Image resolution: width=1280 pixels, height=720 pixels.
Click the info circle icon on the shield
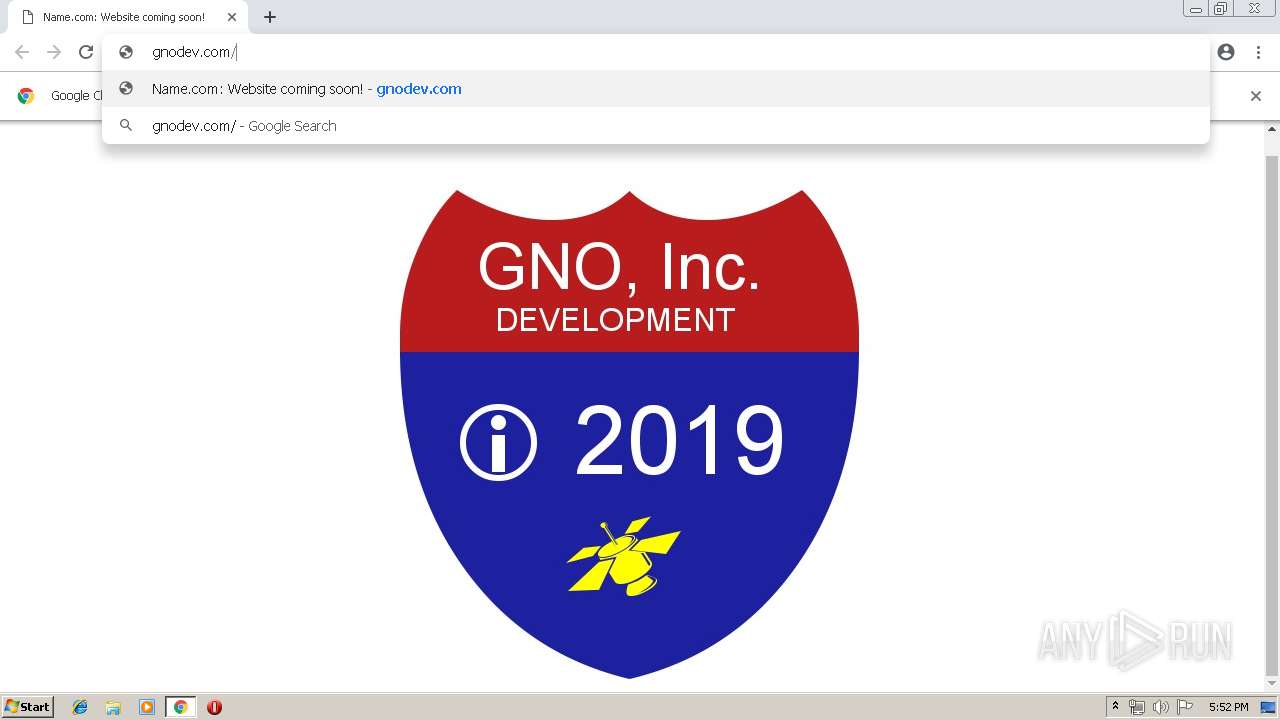coord(498,443)
